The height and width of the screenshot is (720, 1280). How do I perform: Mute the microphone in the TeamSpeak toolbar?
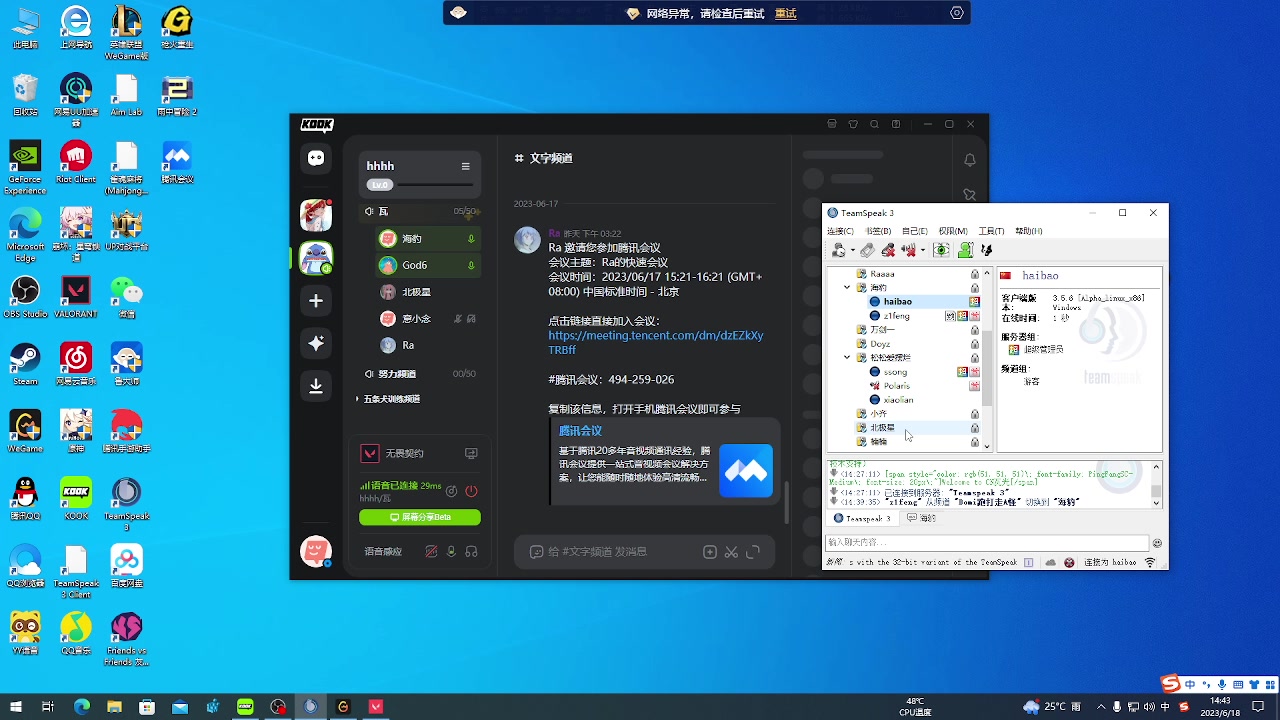(888, 250)
